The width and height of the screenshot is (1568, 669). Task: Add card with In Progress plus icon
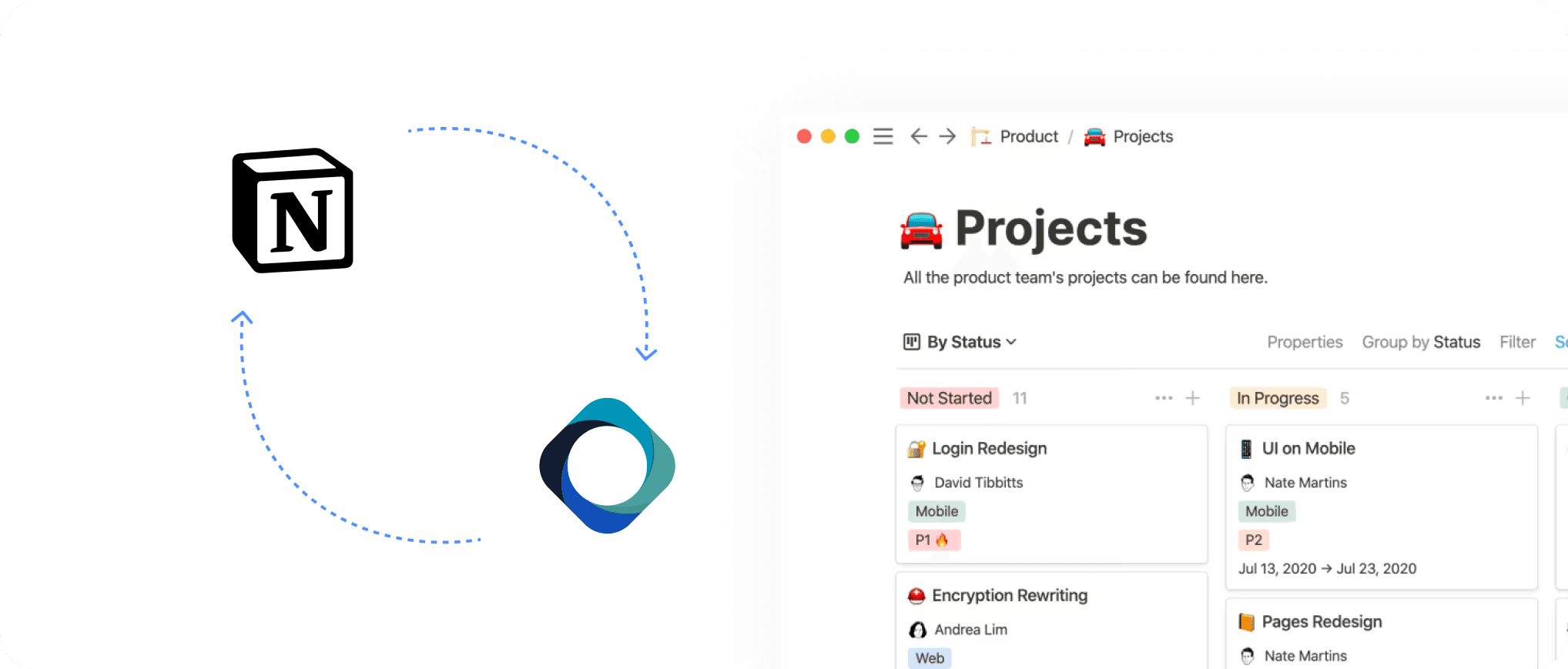[x=1523, y=398]
